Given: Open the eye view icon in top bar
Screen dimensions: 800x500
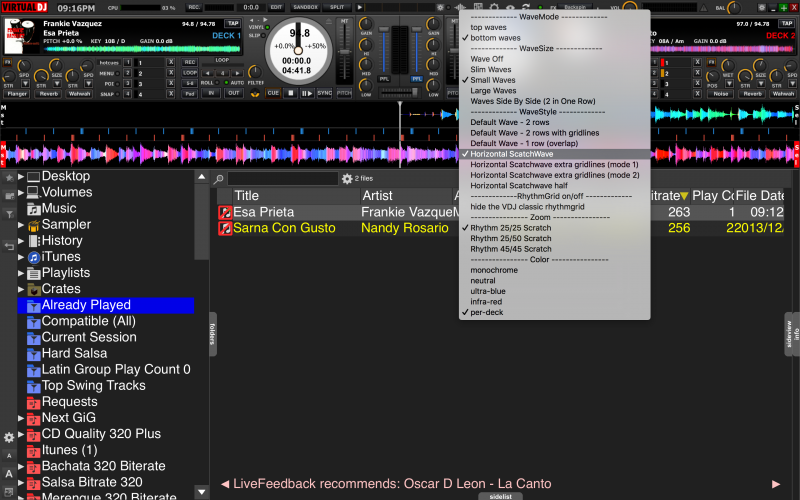Looking at the screenshot, I should tap(510, 8).
